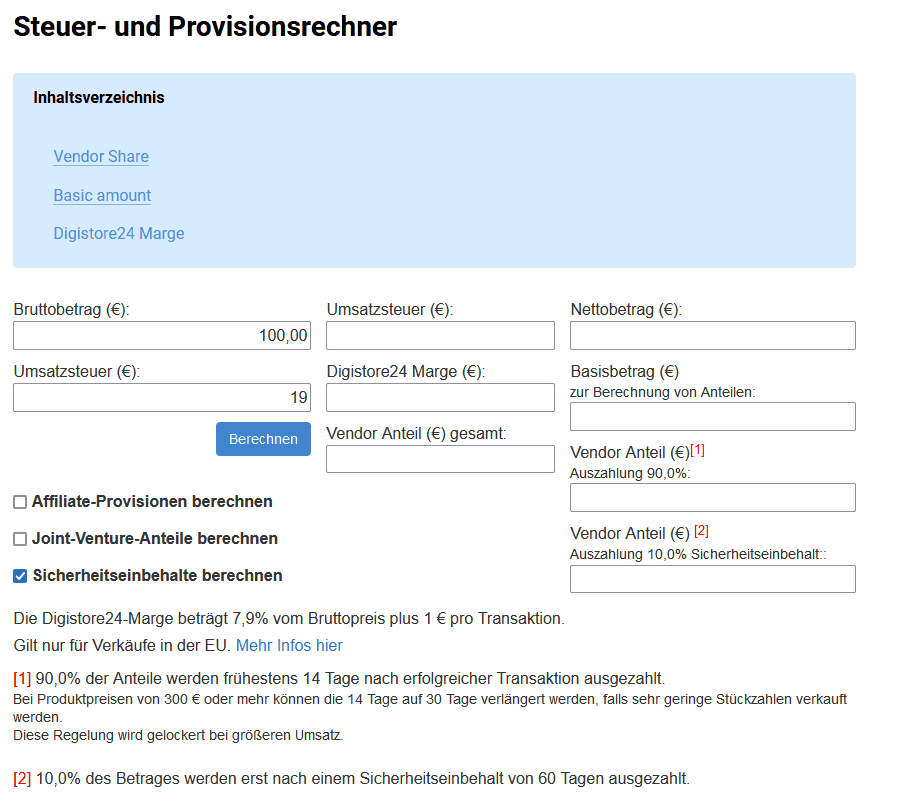Click the Basisbetrag (€) label
Screen dimensions: 916x806
click(624, 371)
